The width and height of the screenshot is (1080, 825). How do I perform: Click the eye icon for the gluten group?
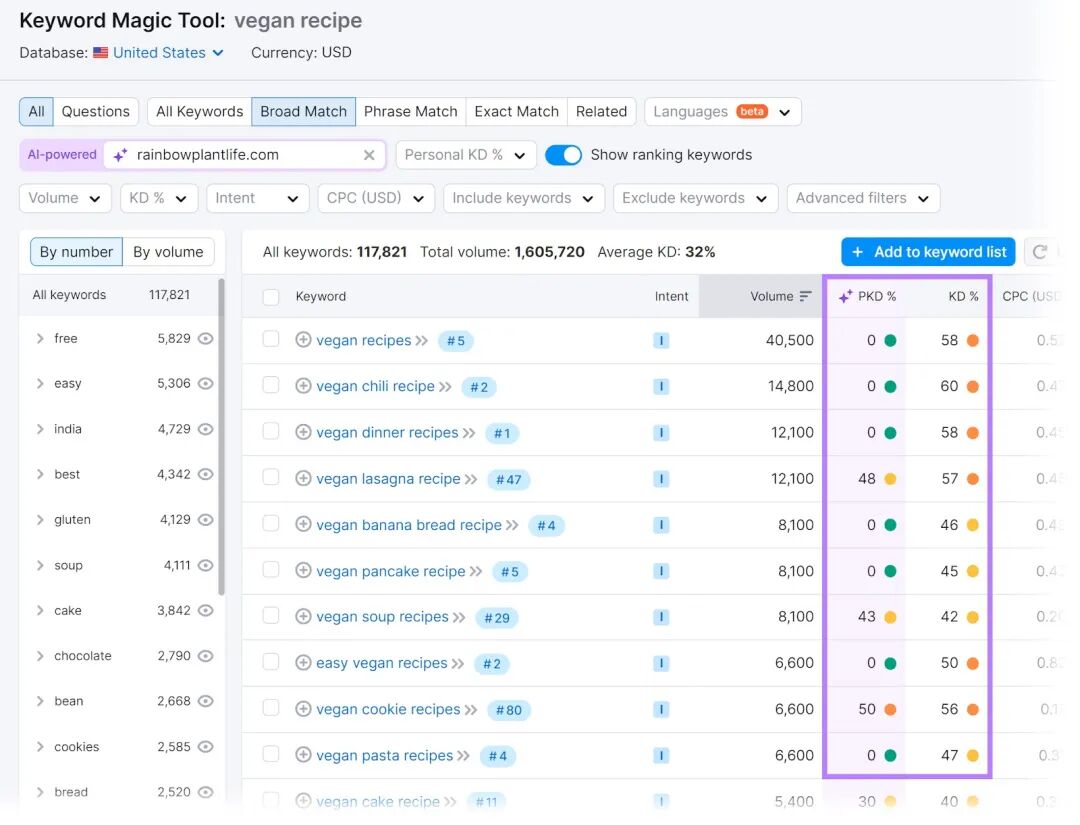tap(205, 519)
